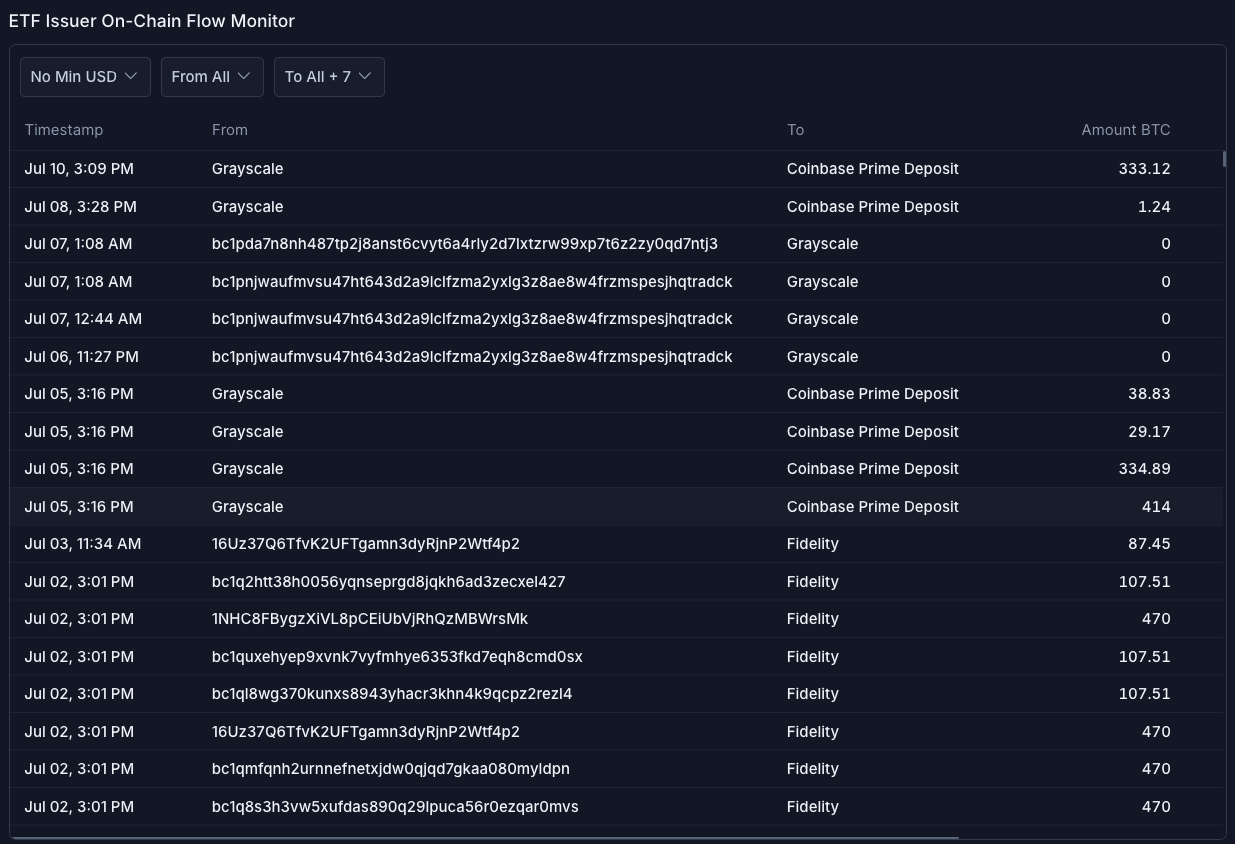Click Fidelity recipient in the Jul 03 row
Viewport: 1235px width, 844px height.
pyautogui.click(x=813, y=544)
